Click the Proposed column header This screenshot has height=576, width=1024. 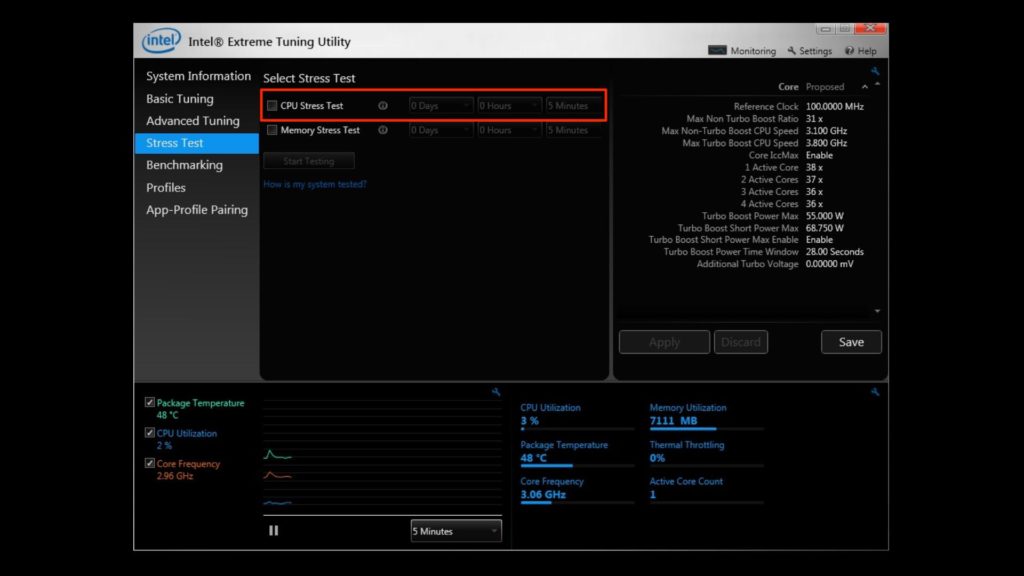pyautogui.click(x=824, y=87)
